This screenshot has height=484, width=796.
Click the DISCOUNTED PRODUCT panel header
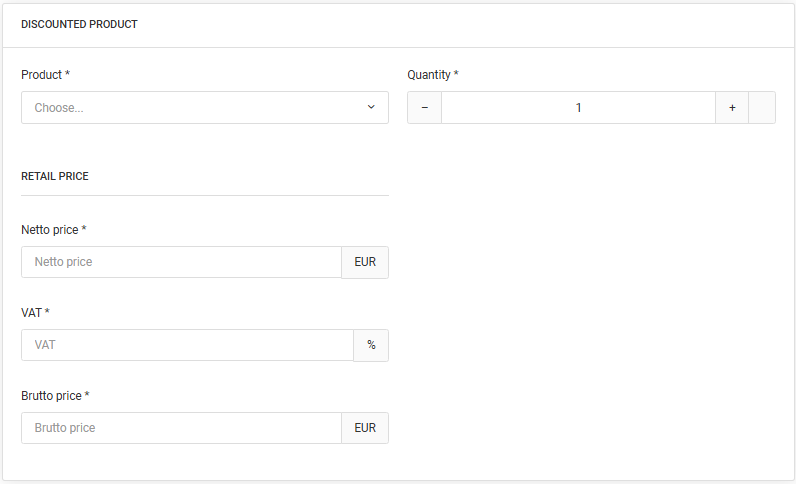pyautogui.click(x=79, y=24)
